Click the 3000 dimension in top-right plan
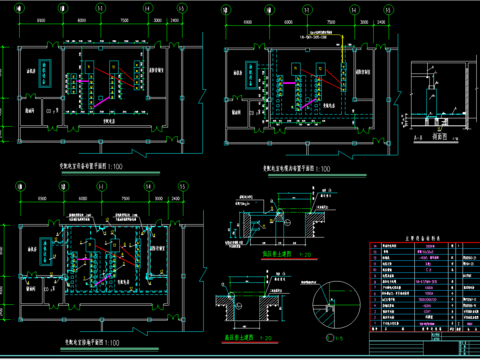 click(364, 22)
